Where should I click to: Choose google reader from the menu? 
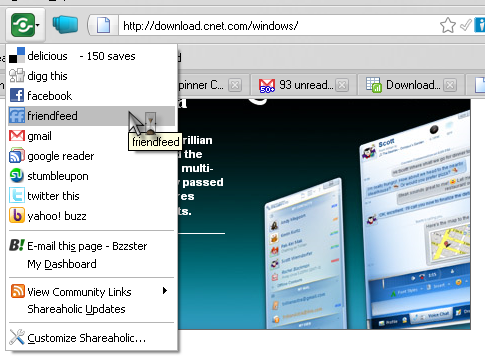(x=91, y=156)
